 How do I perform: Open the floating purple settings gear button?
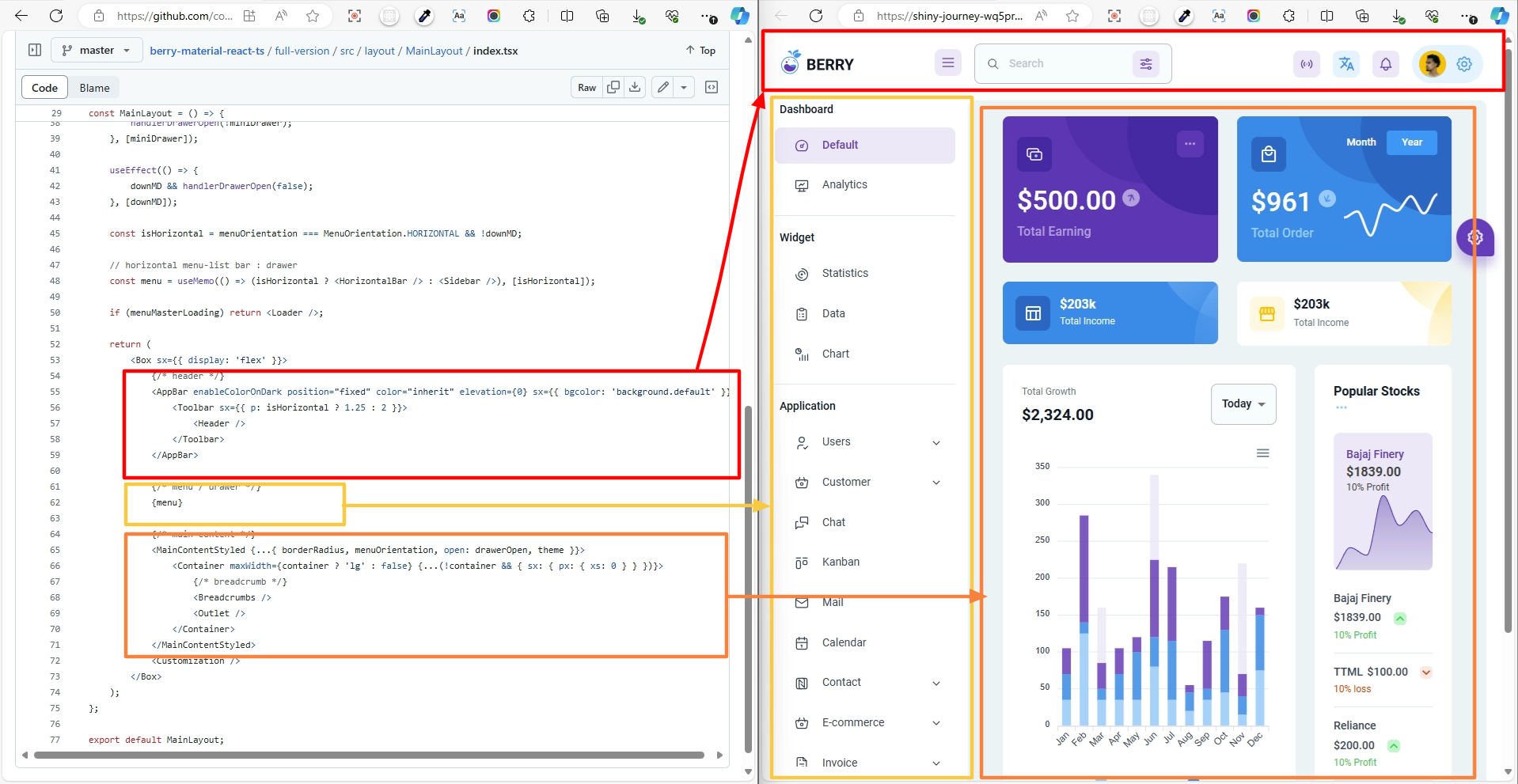click(x=1474, y=237)
